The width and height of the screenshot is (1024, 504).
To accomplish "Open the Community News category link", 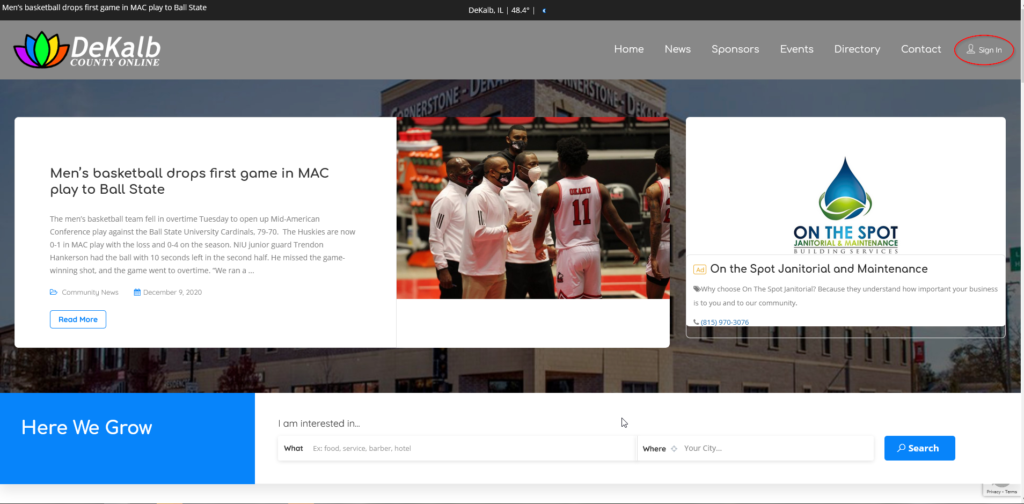I will (x=90, y=292).
